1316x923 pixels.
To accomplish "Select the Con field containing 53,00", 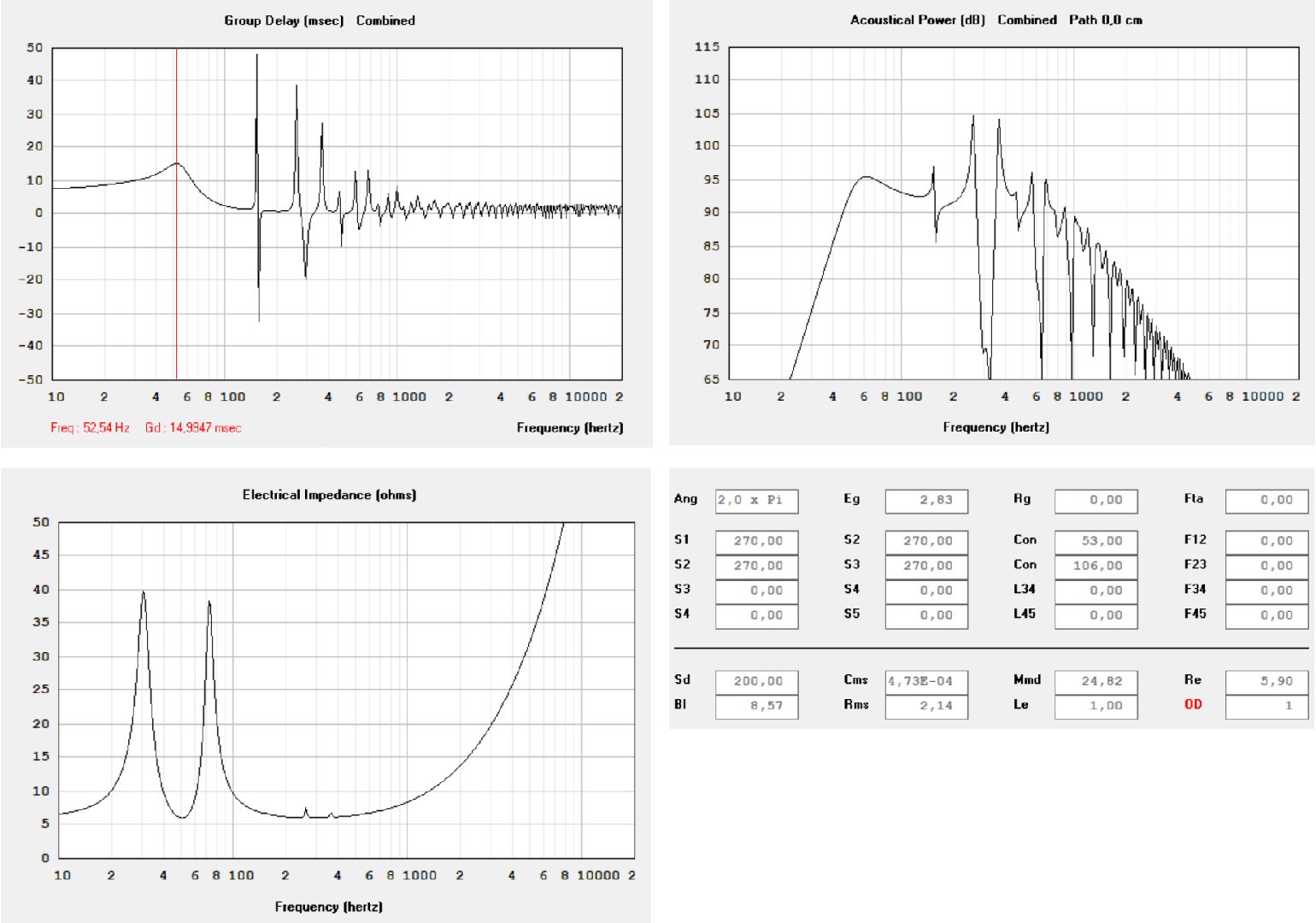I will (1096, 542).
